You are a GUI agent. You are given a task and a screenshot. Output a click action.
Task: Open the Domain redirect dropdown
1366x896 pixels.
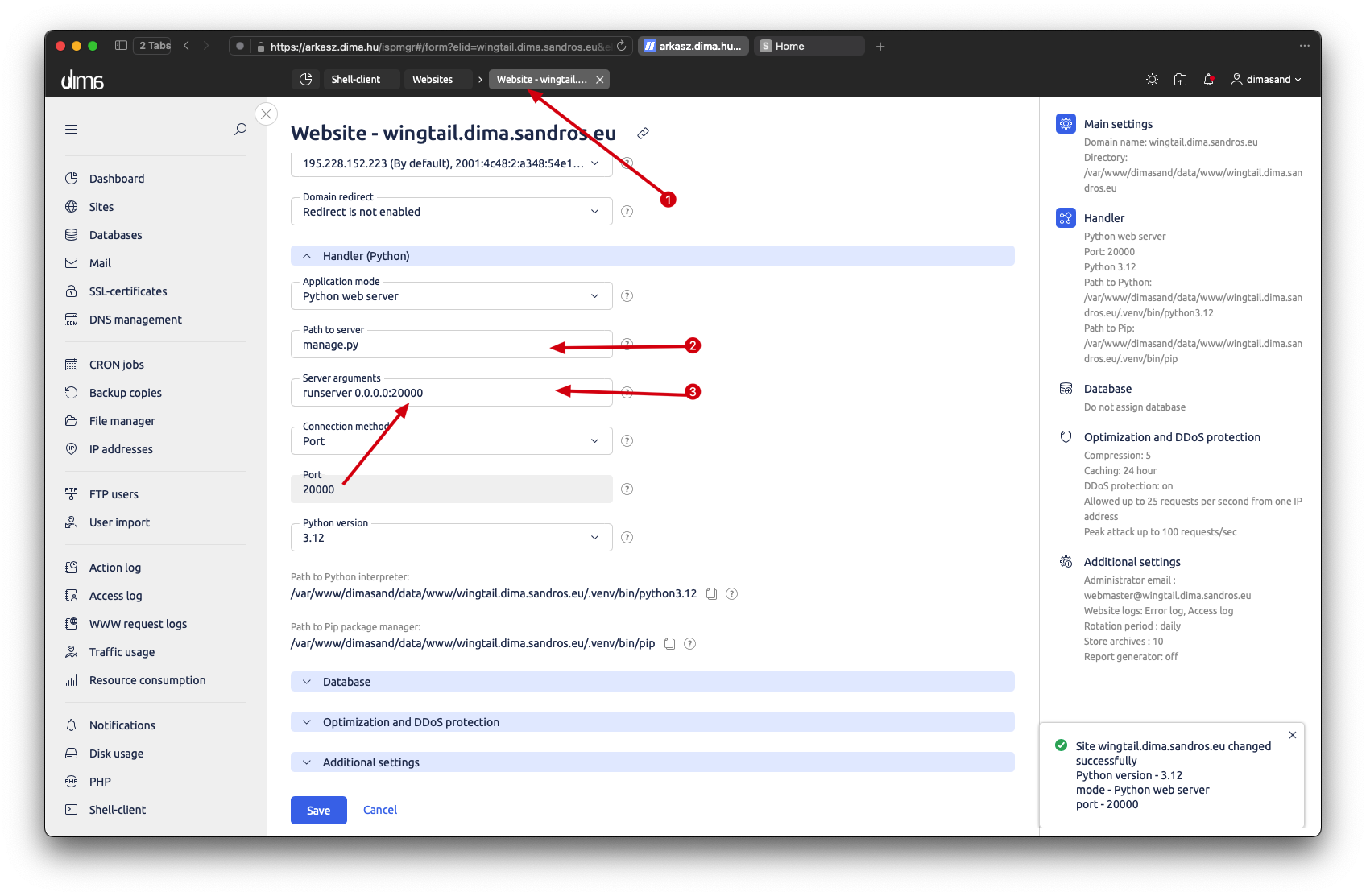click(x=451, y=212)
